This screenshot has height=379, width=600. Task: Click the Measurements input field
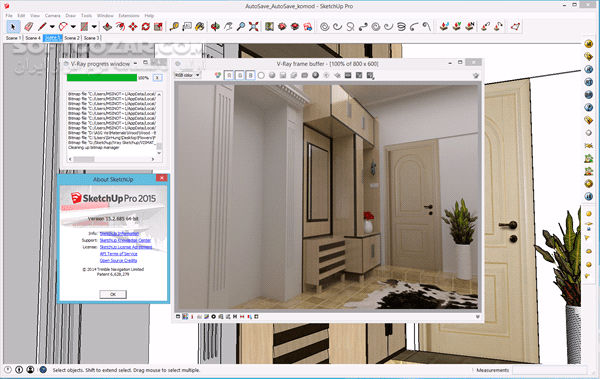[x=549, y=370]
